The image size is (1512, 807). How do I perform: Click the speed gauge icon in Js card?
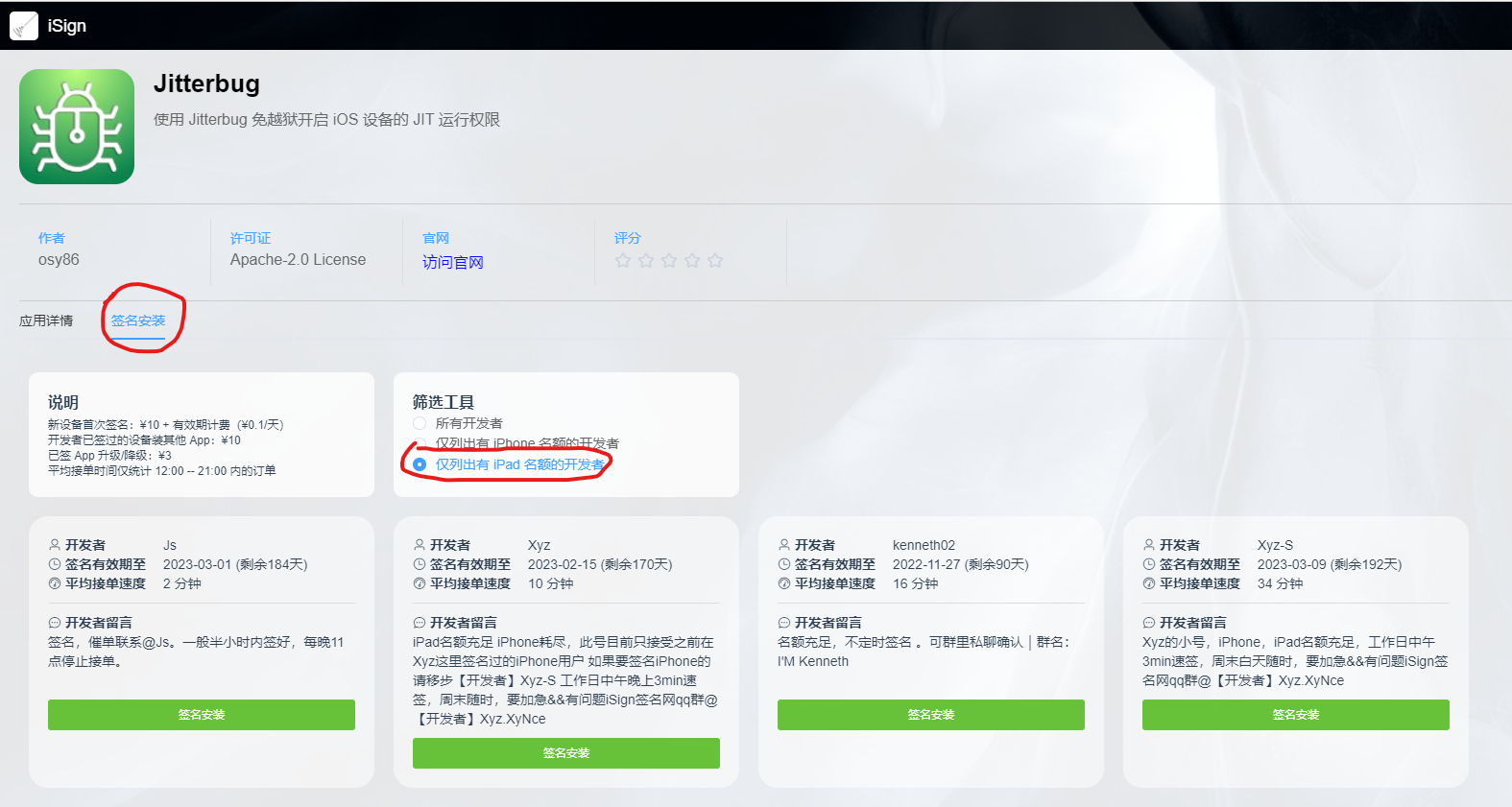(x=55, y=583)
